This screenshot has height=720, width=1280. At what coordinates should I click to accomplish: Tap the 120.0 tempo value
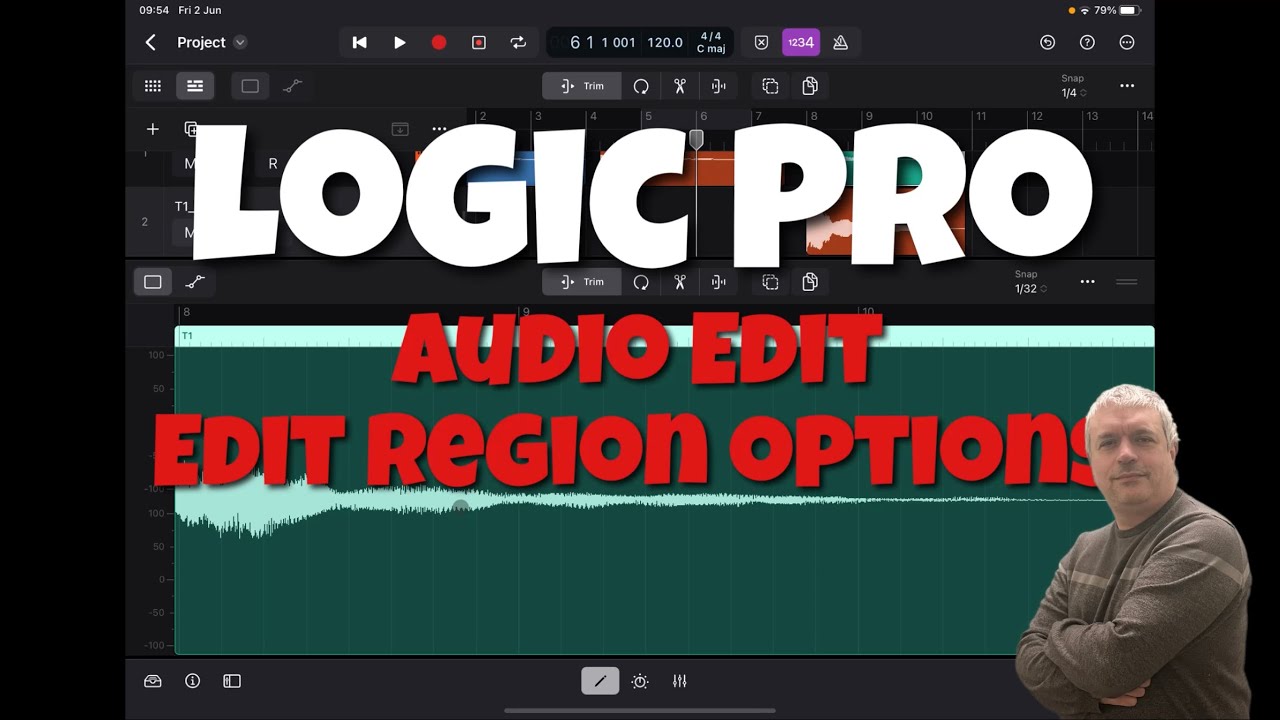click(x=665, y=42)
